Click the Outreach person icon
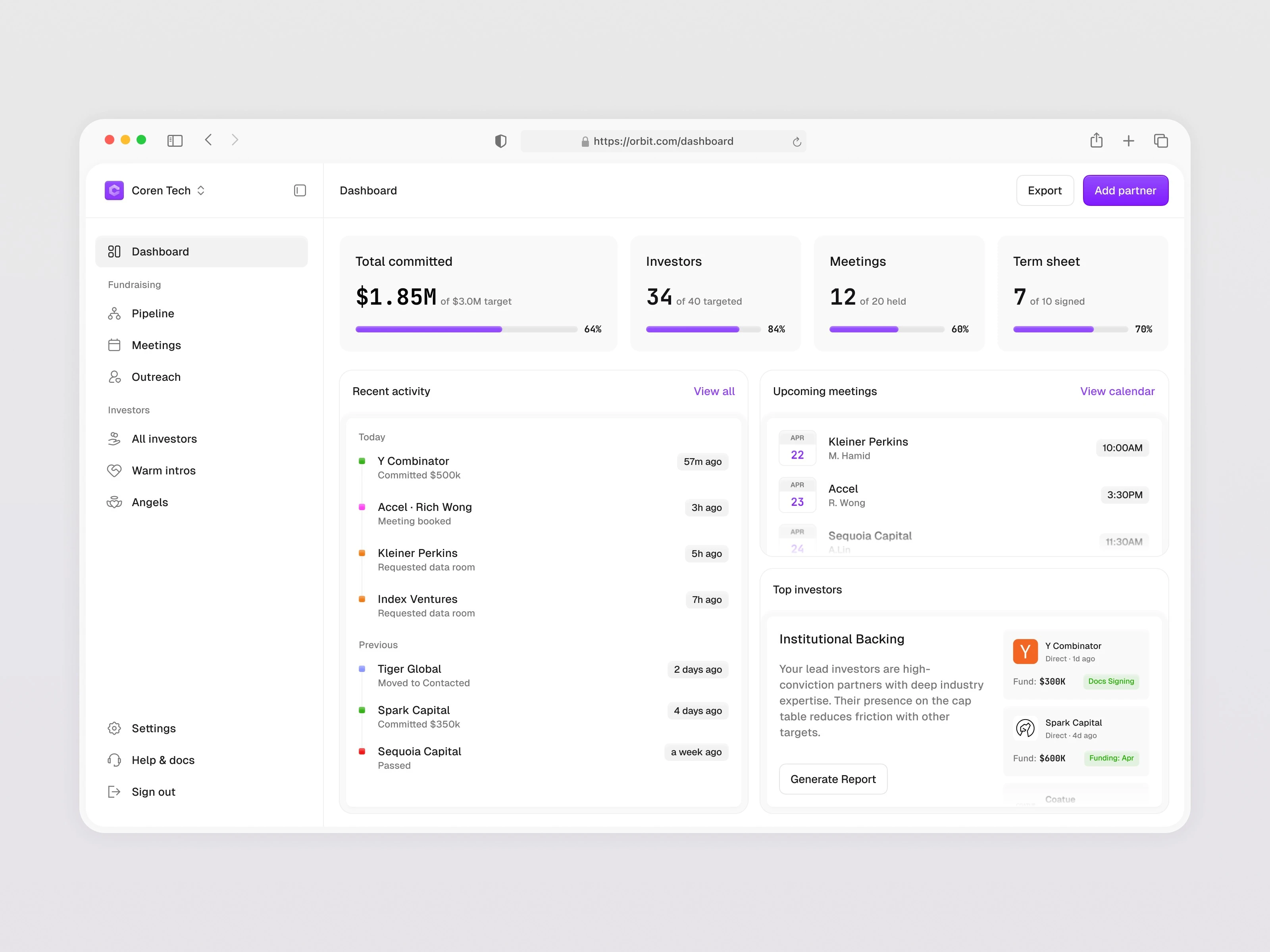 click(x=114, y=377)
